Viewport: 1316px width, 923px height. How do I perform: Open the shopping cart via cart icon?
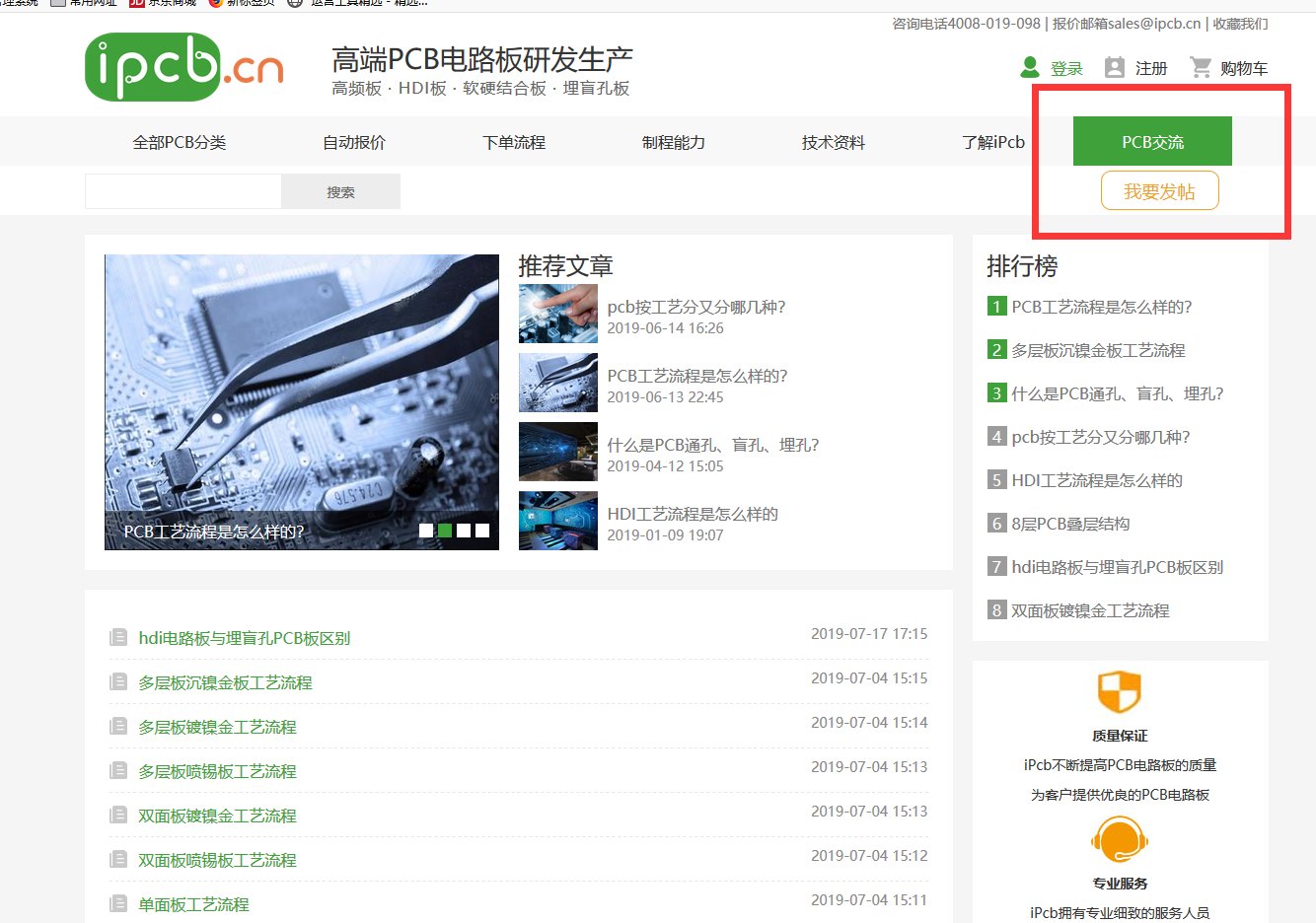1202,67
